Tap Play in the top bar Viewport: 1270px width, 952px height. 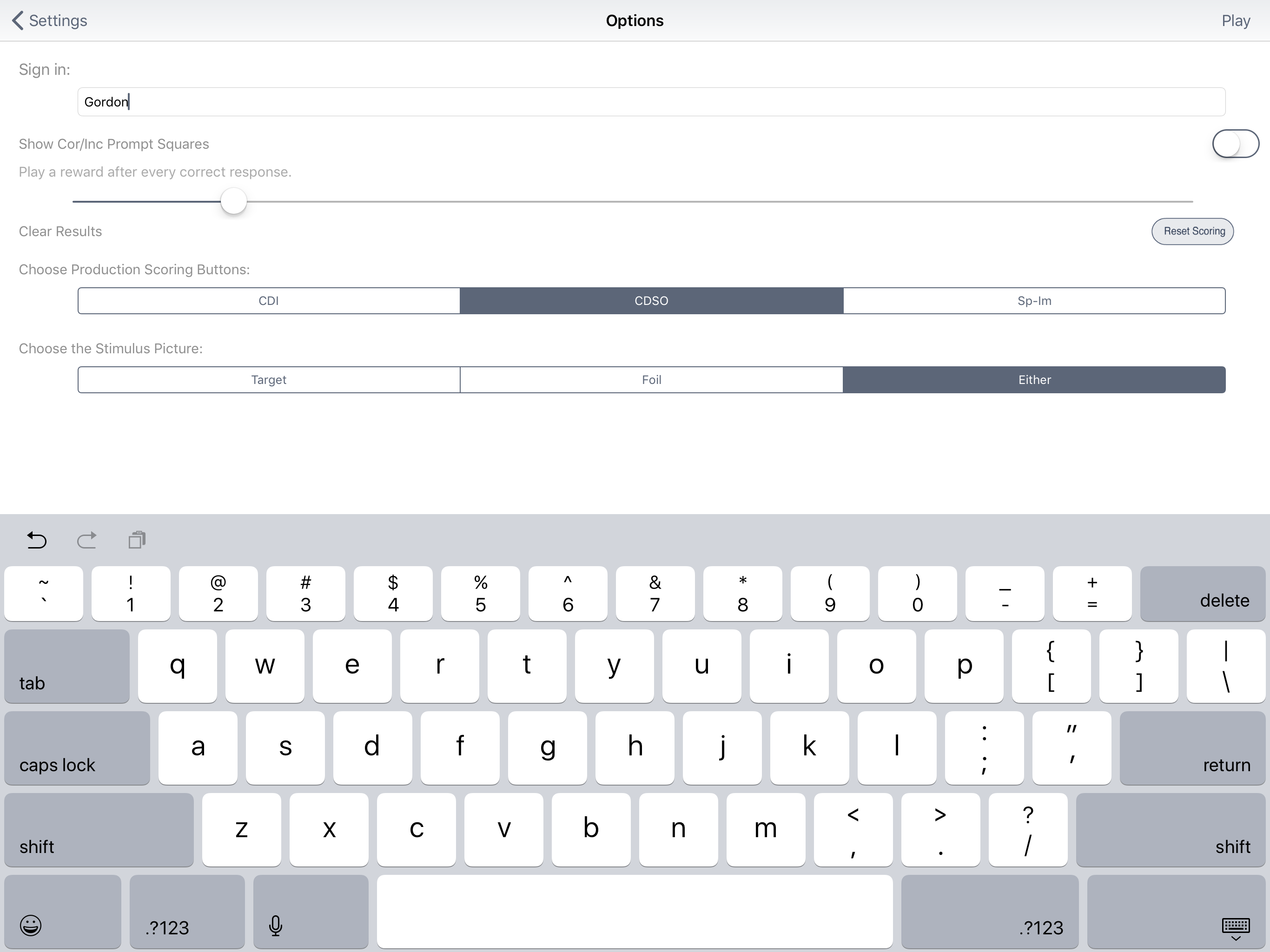1236,20
